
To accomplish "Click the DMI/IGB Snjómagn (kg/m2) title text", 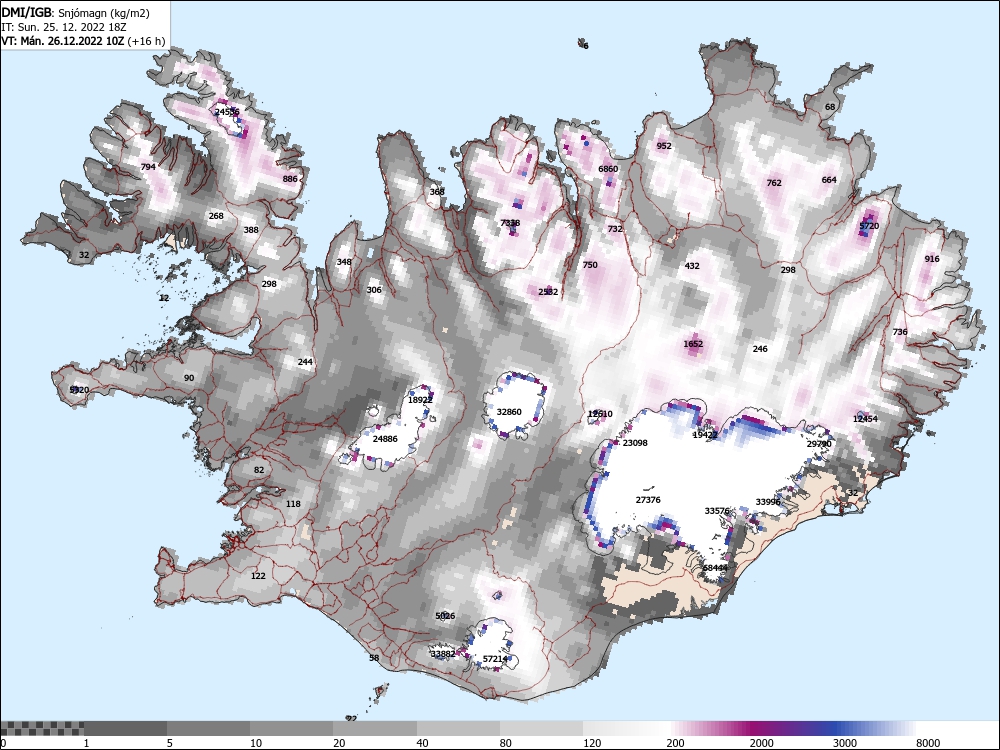I will 75,13.
